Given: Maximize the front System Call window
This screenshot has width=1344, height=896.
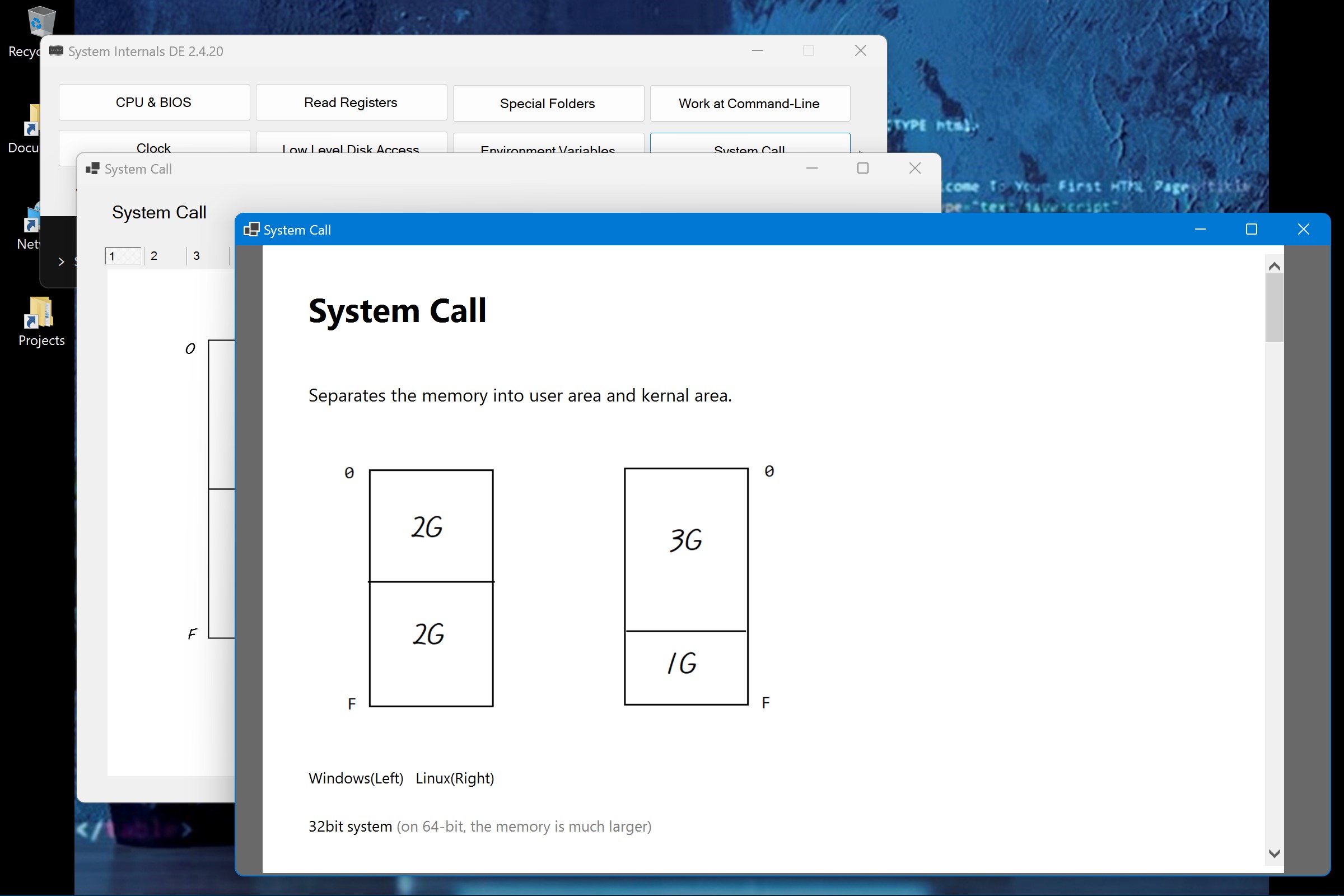Looking at the screenshot, I should [x=1252, y=229].
